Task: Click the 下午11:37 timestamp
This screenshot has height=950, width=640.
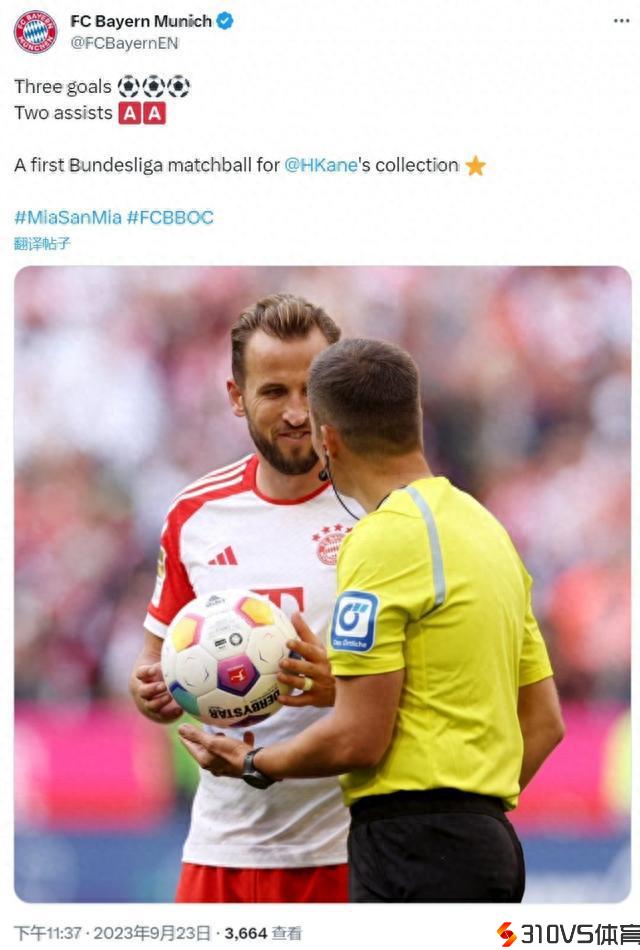Action: (x=47, y=933)
